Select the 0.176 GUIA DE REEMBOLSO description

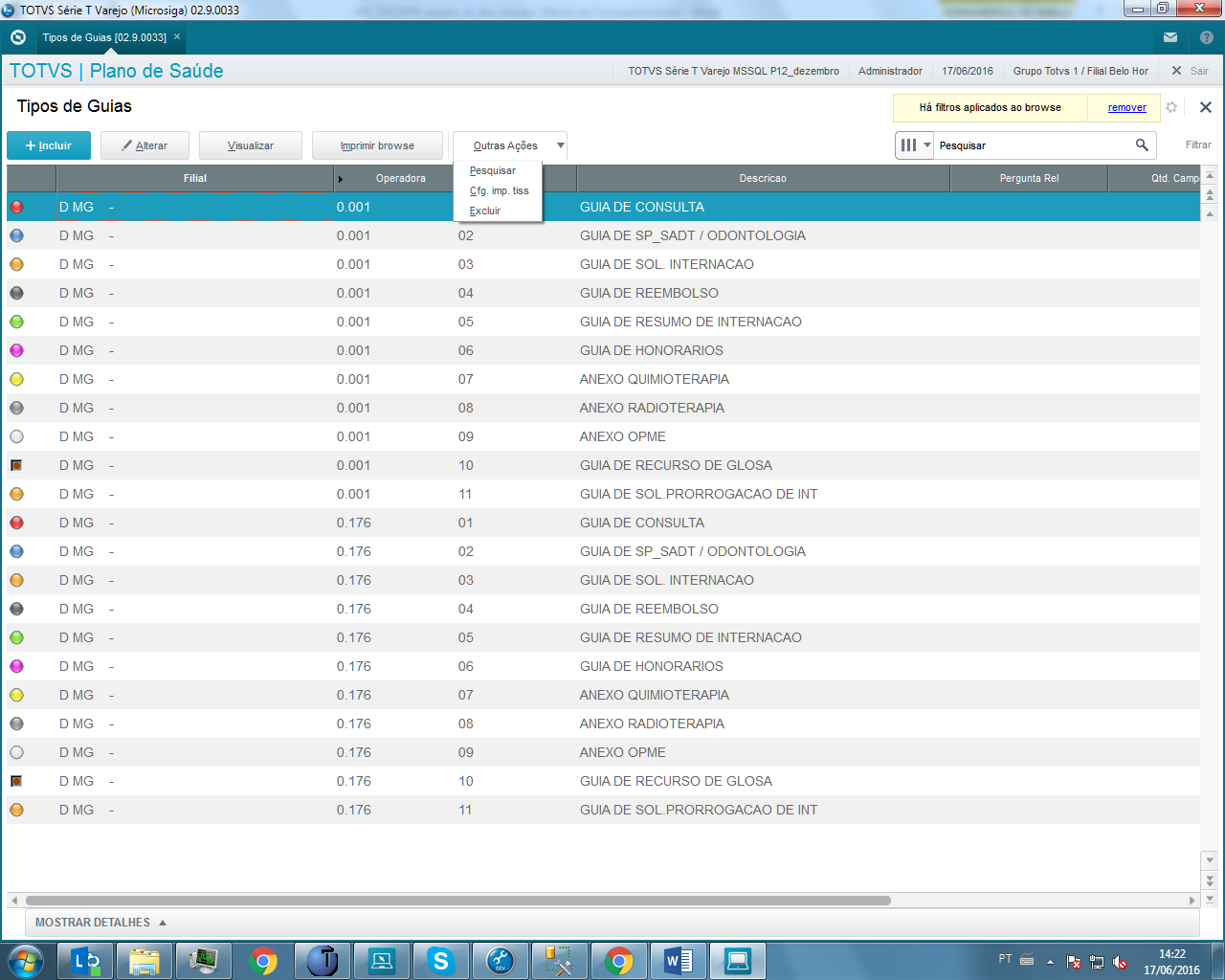(x=649, y=609)
